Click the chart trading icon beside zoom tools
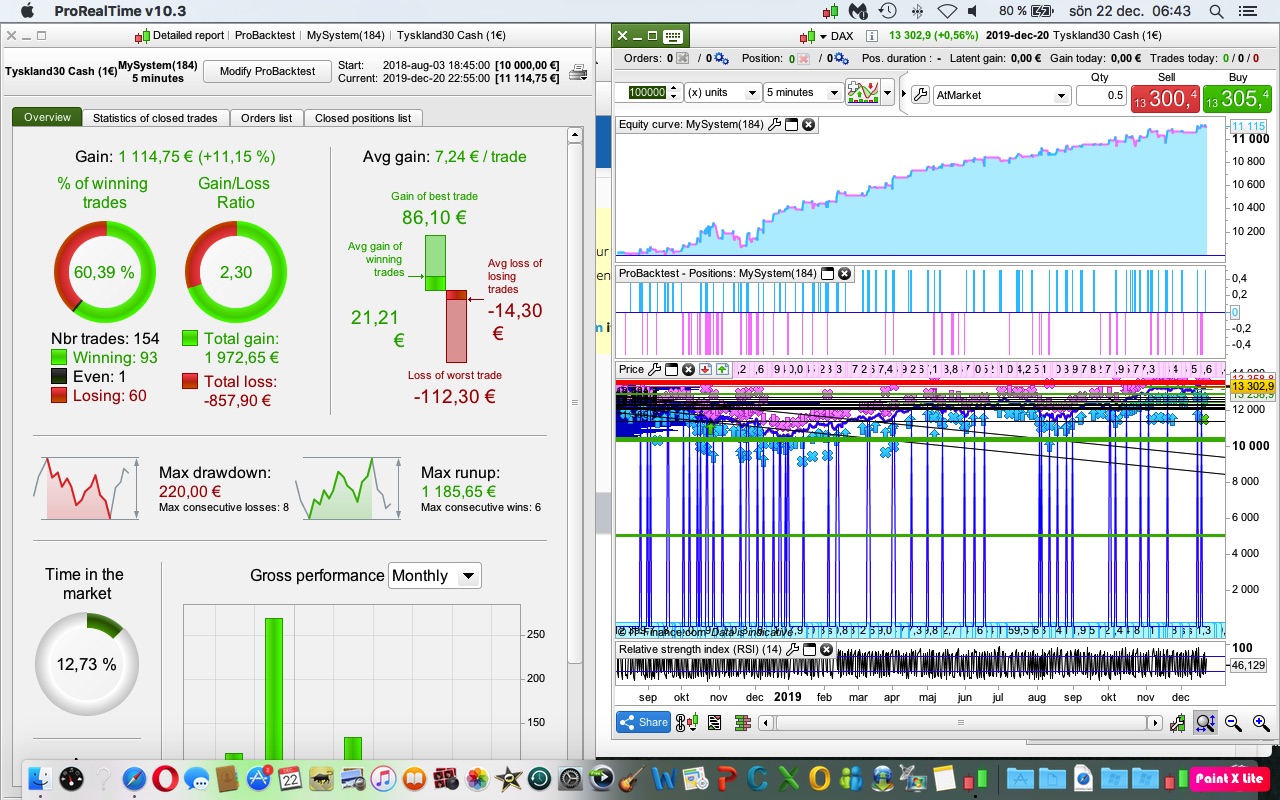Viewport: 1280px width, 800px height. tap(1180, 723)
